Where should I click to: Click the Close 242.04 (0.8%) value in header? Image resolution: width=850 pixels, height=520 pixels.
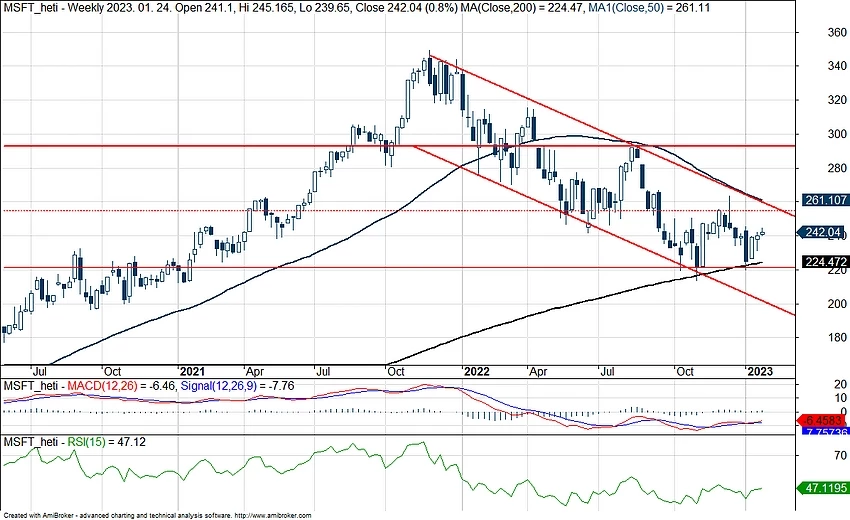pos(405,8)
